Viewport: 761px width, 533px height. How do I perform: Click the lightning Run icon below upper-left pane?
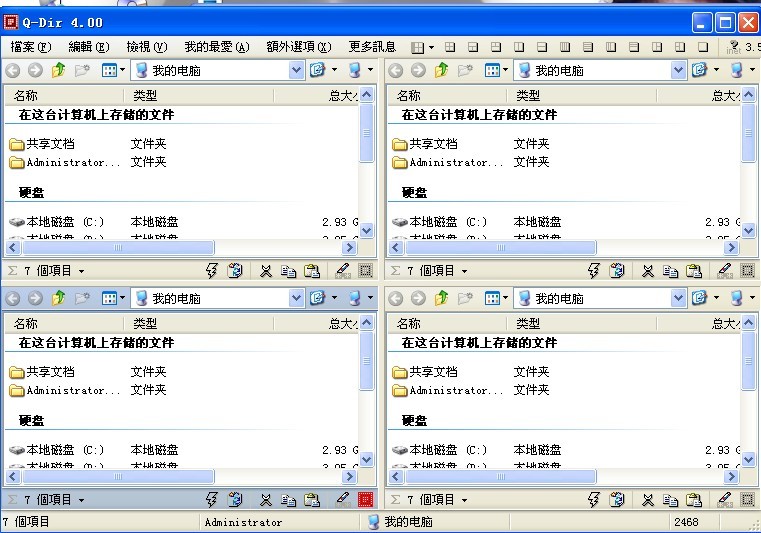tap(212, 270)
